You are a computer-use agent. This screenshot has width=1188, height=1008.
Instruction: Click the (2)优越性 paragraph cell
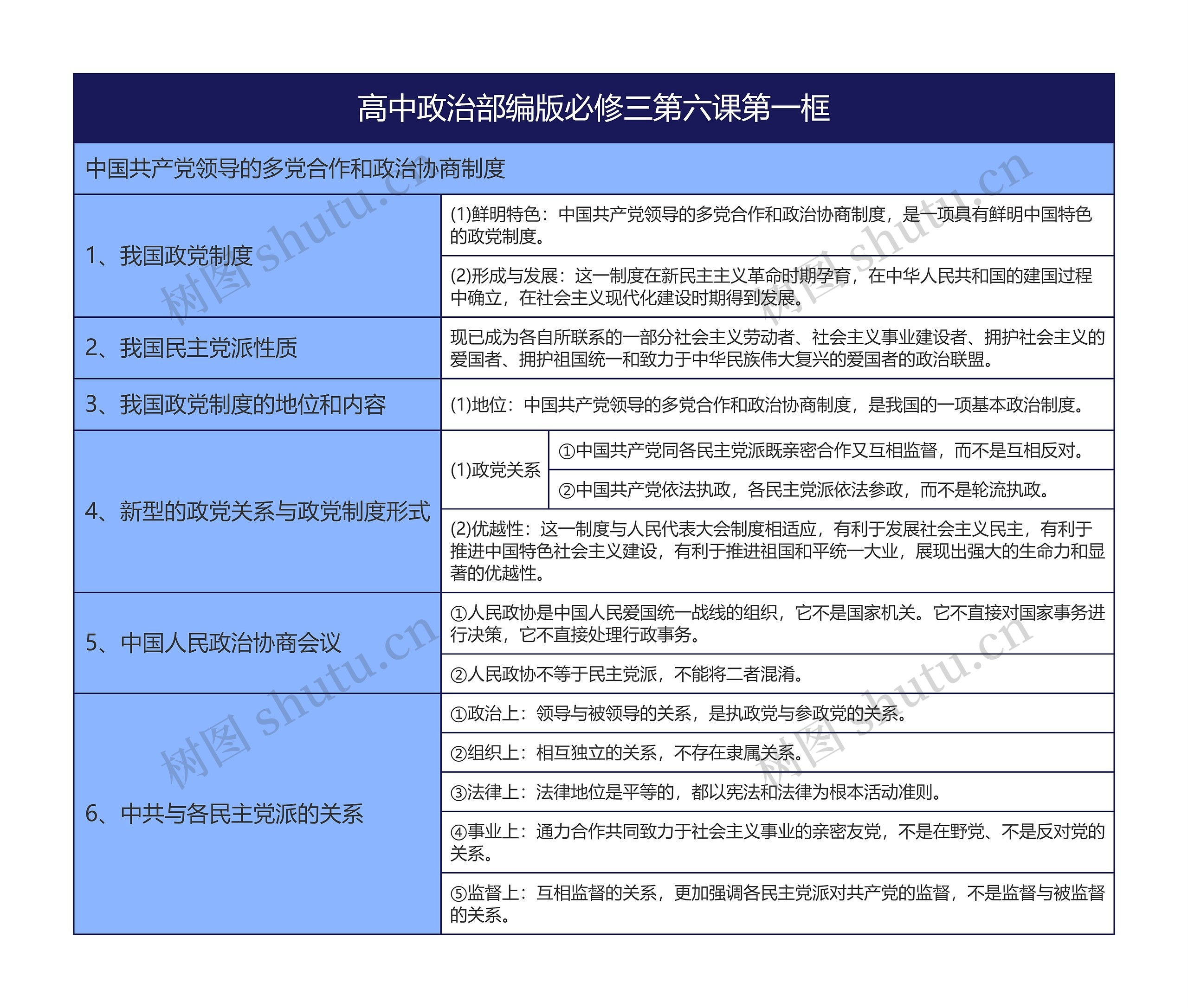(x=777, y=551)
